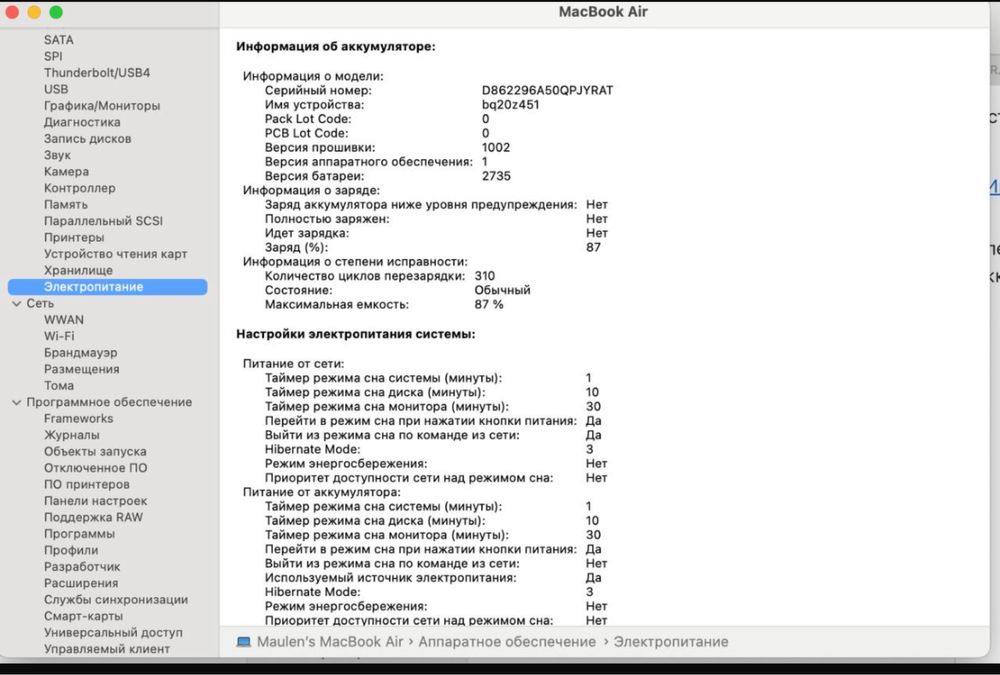Select Устройство чтения карт item

coord(115,254)
